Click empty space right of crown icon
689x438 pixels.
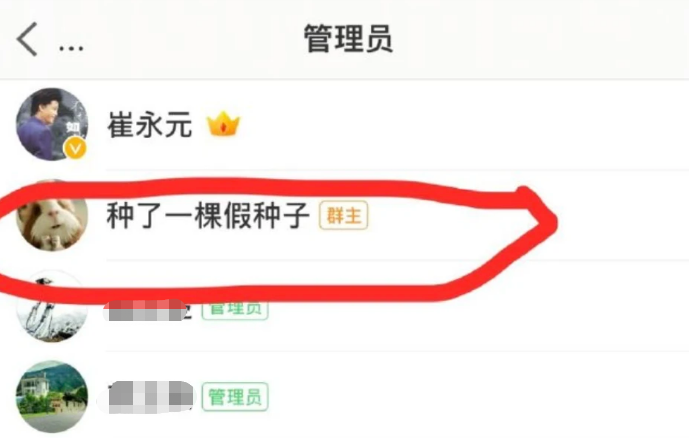point(461,125)
